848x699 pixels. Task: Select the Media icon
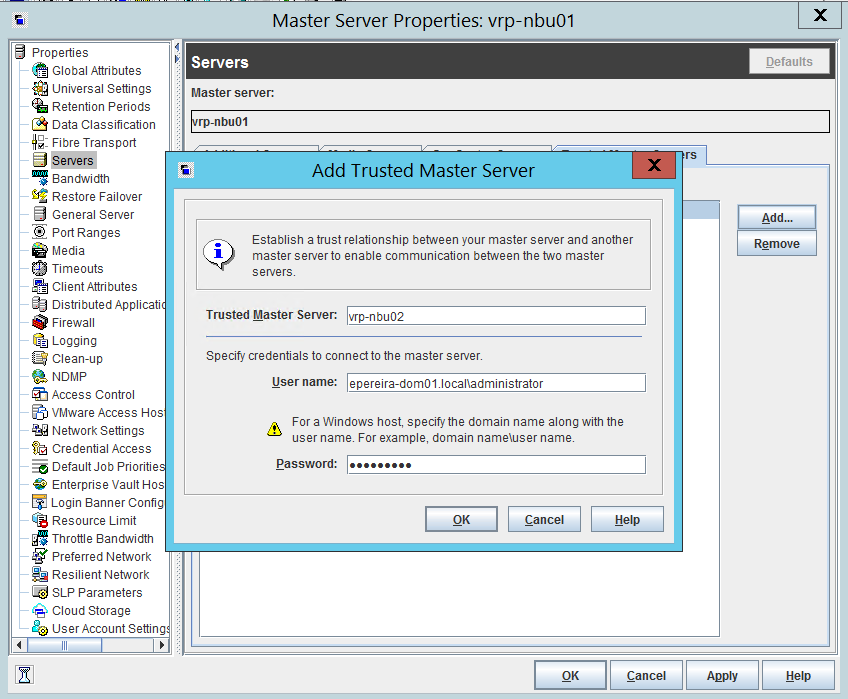click(40, 250)
